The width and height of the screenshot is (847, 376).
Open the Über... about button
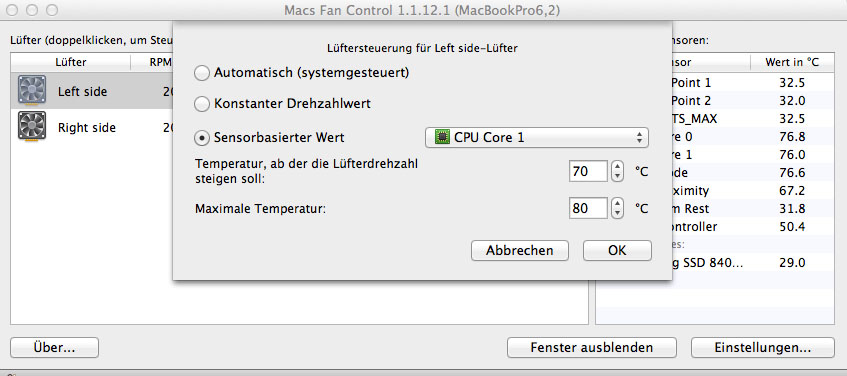pyautogui.click(x=55, y=347)
